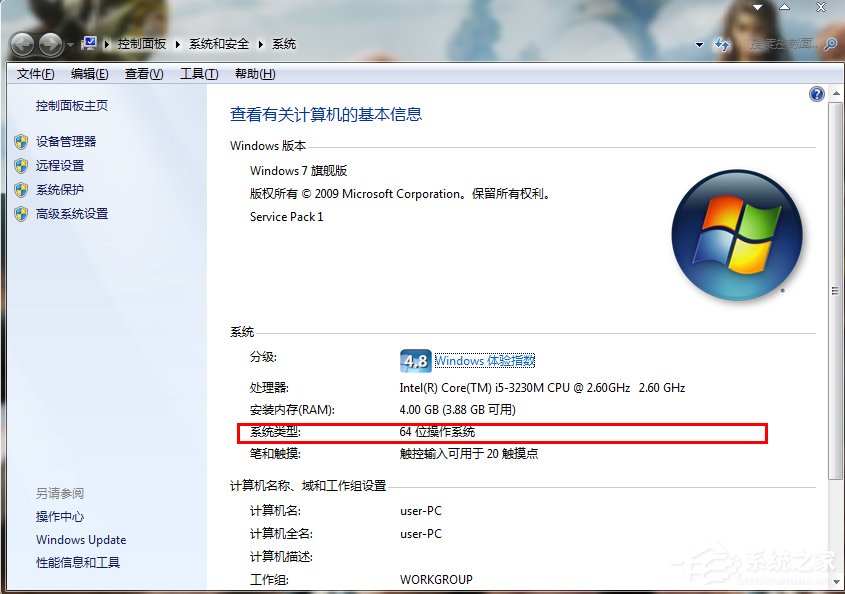This screenshot has height=594, width=845.
Task: Open Windows Update from the sidebar
Action: (x=81, y=540)
